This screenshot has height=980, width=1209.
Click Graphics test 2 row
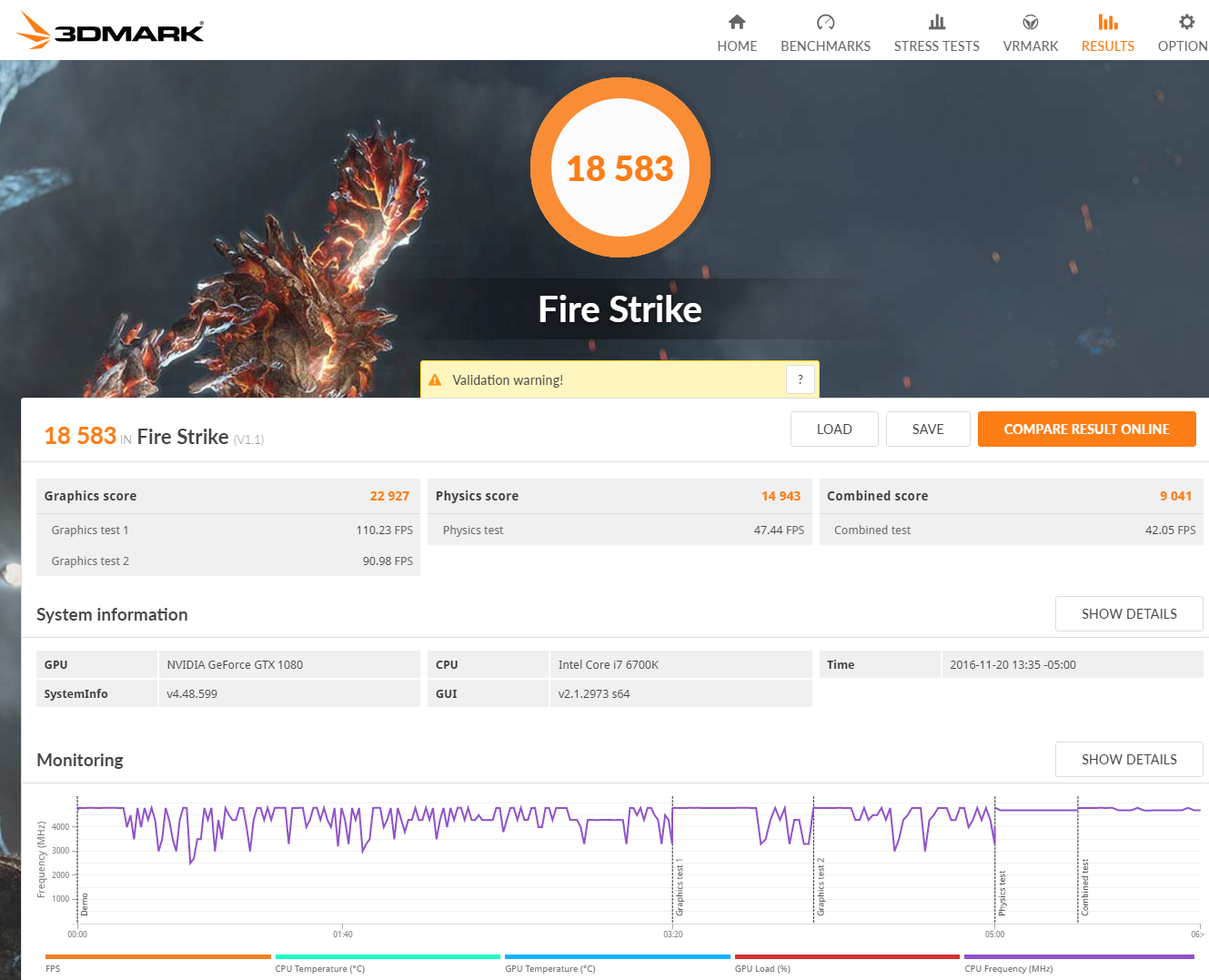coord(228,561)
